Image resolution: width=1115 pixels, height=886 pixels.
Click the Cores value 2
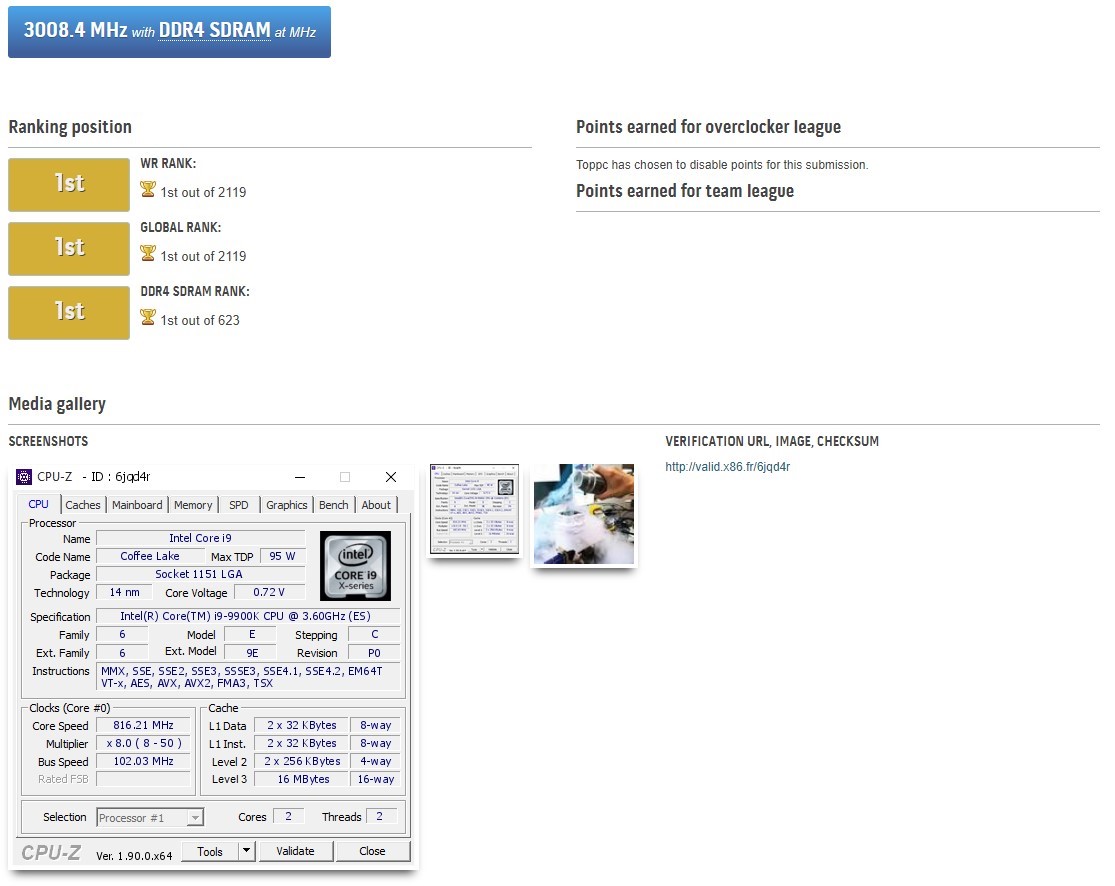[288, 816]
